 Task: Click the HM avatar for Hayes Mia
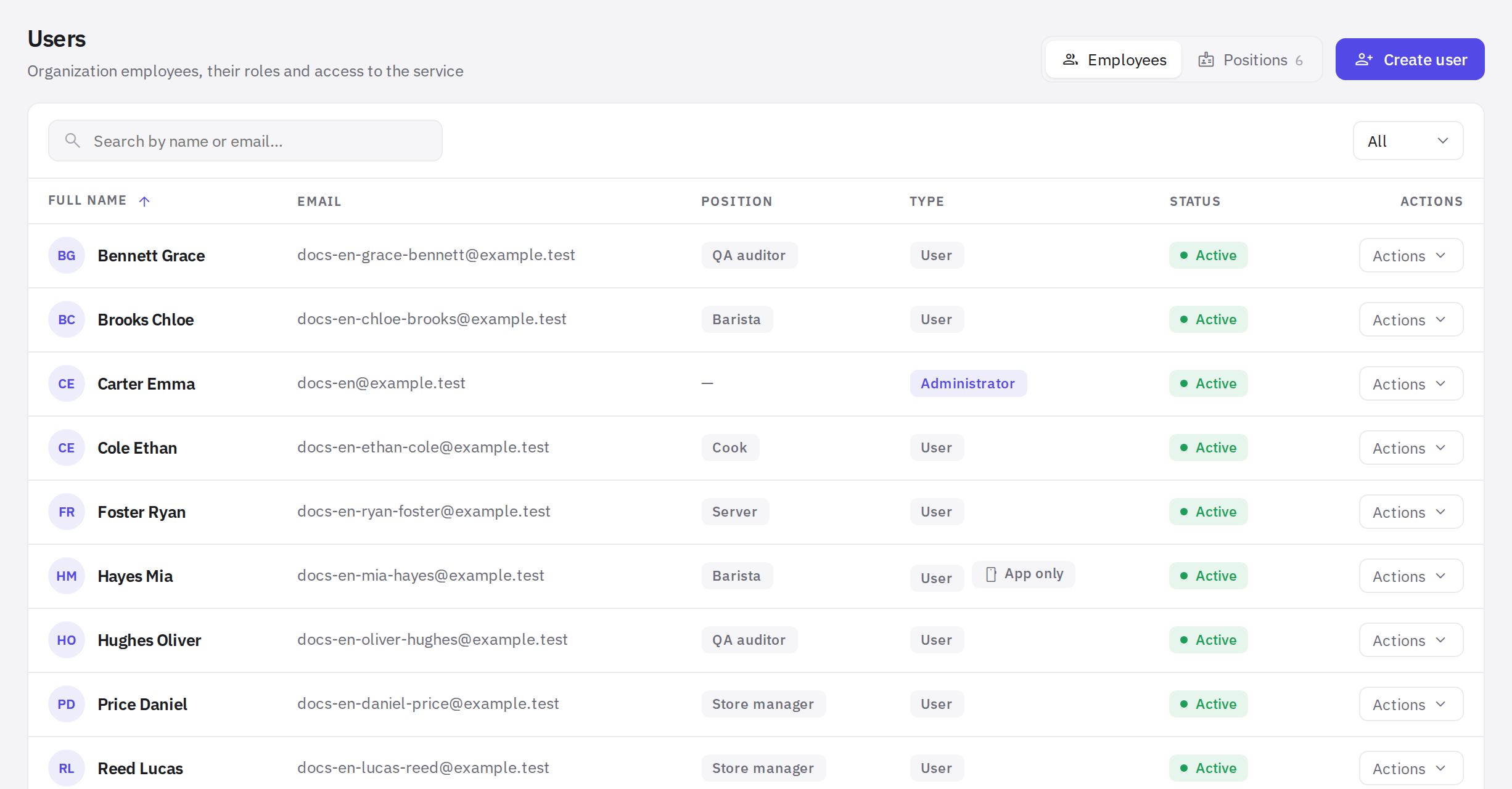tap(67, 576)
